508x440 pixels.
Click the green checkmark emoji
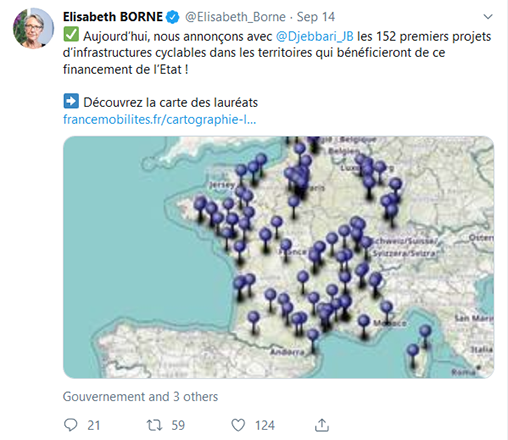click(71, 35)
